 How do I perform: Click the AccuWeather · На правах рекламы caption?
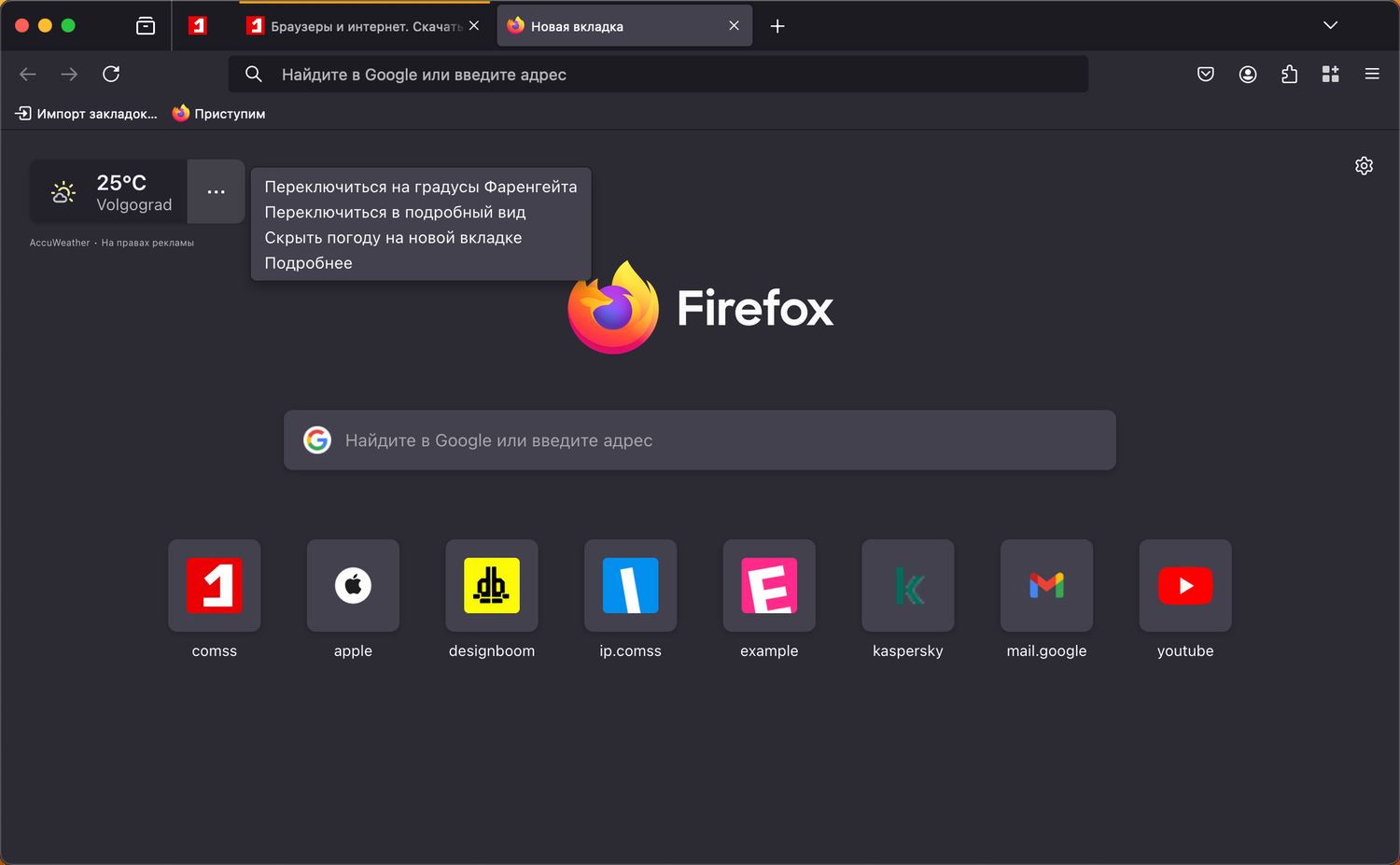112,243
